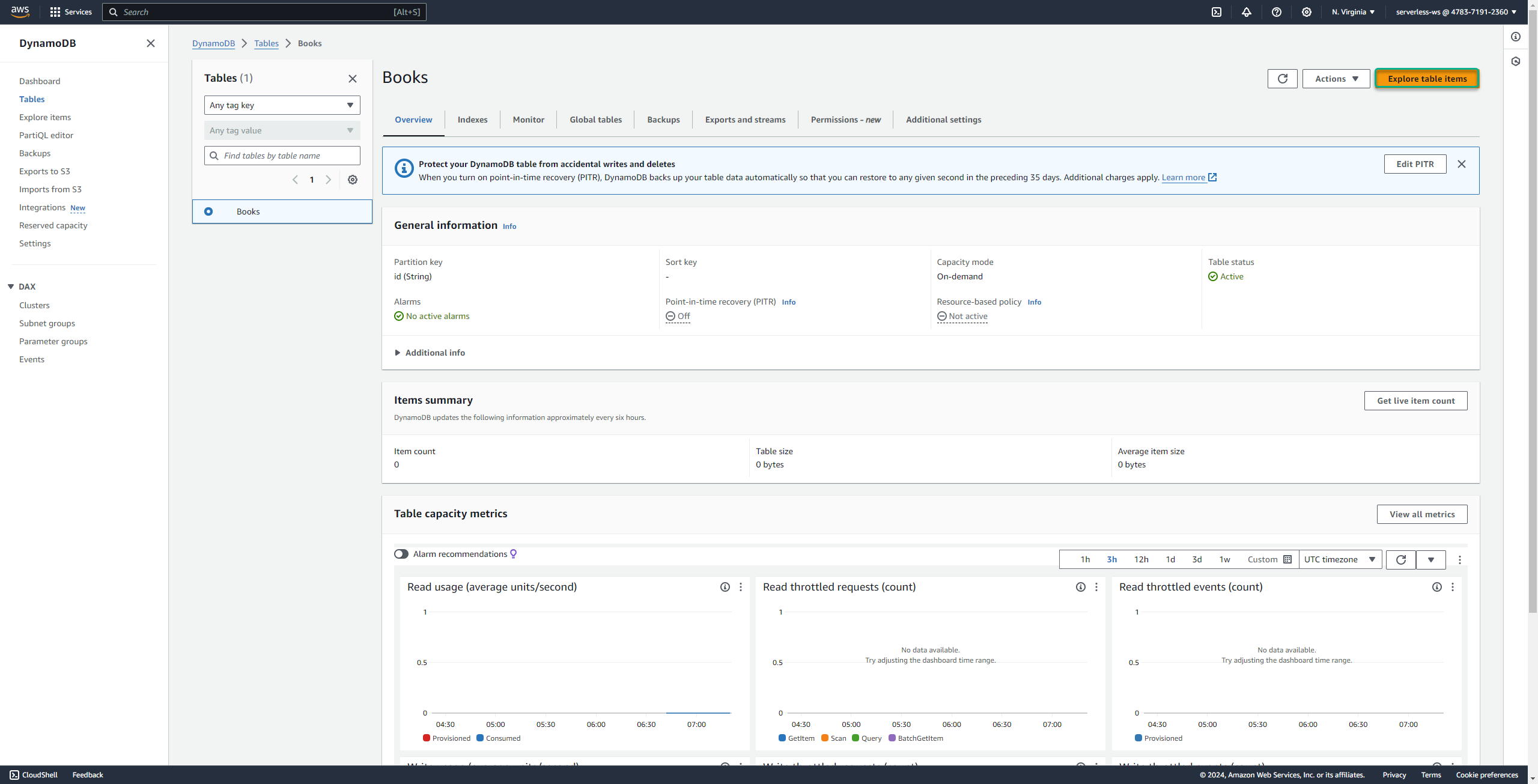Open the info panel icon on right edge
This screenshot has height=784, width=1538.
(1516, 37)
